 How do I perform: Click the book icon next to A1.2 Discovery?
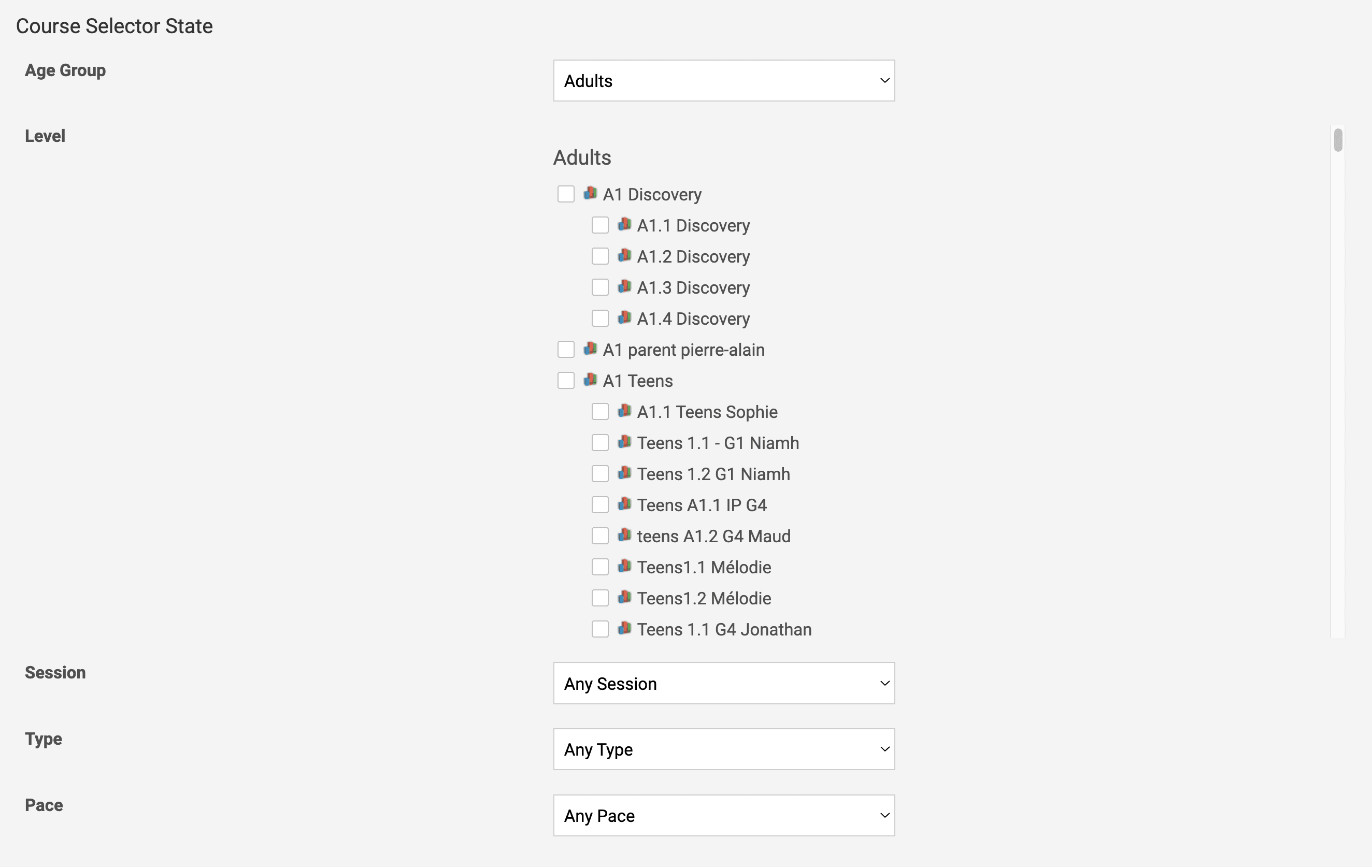point(624,256)
